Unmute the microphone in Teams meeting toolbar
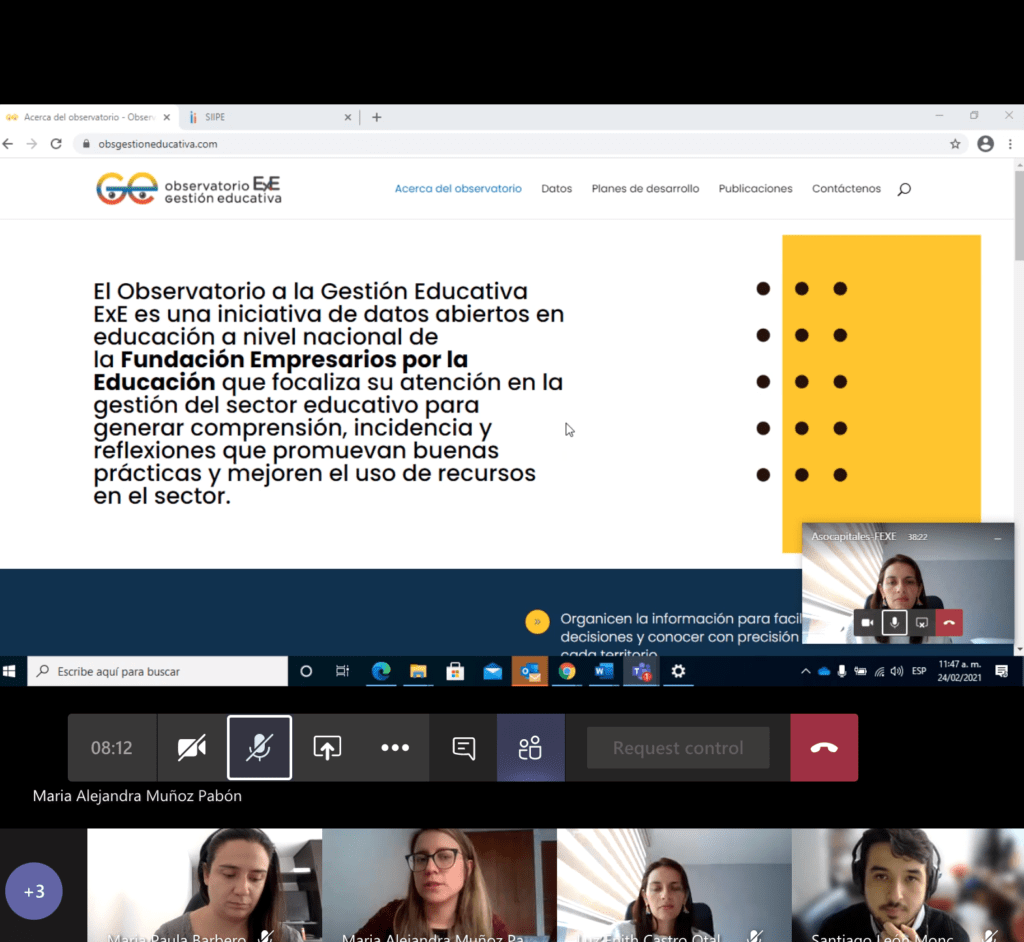Screen dimensions: 1024x942 pyautogui.click(x=259, y=747)
